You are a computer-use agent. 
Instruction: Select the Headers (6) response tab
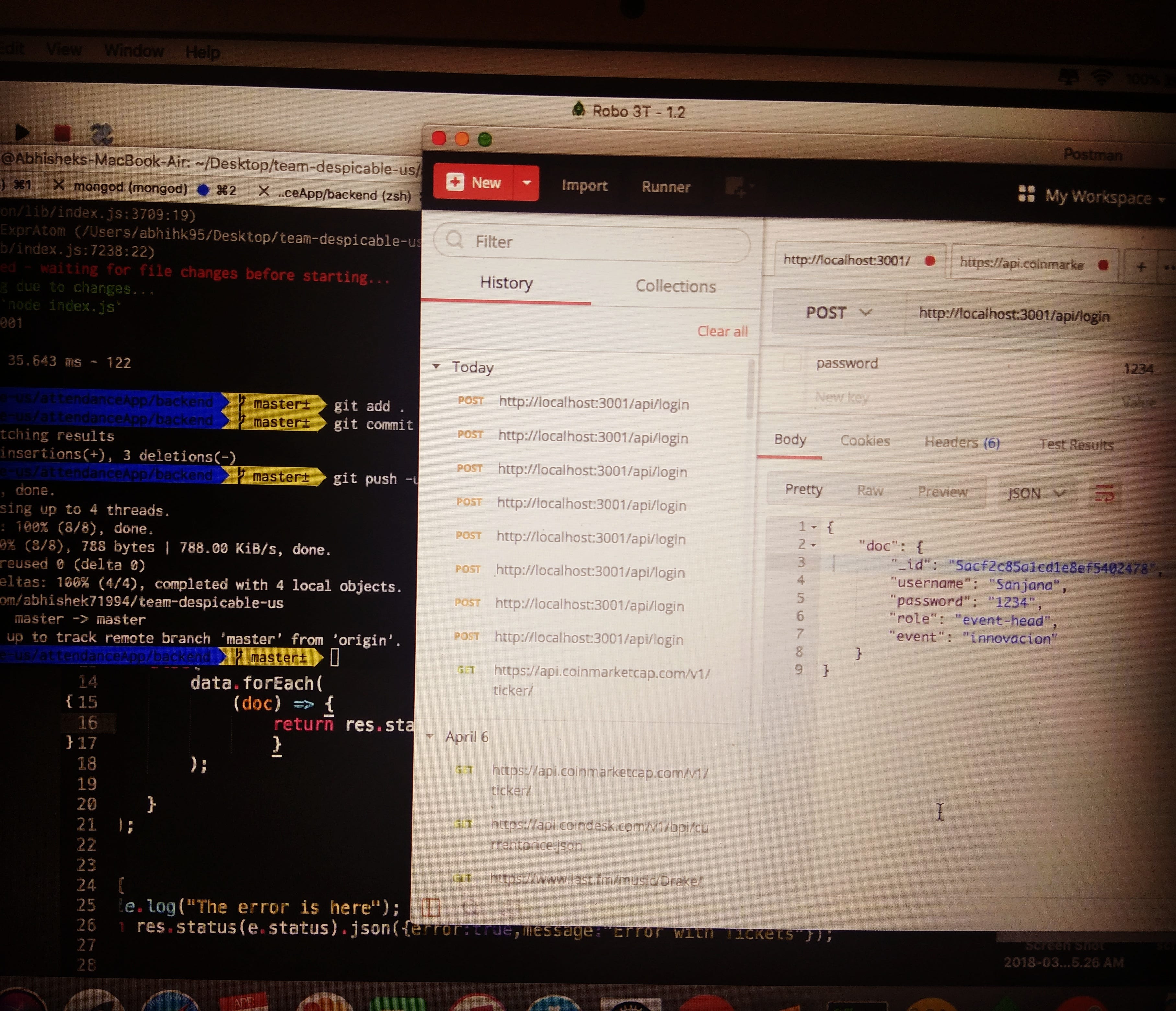[x=962, y=443]
